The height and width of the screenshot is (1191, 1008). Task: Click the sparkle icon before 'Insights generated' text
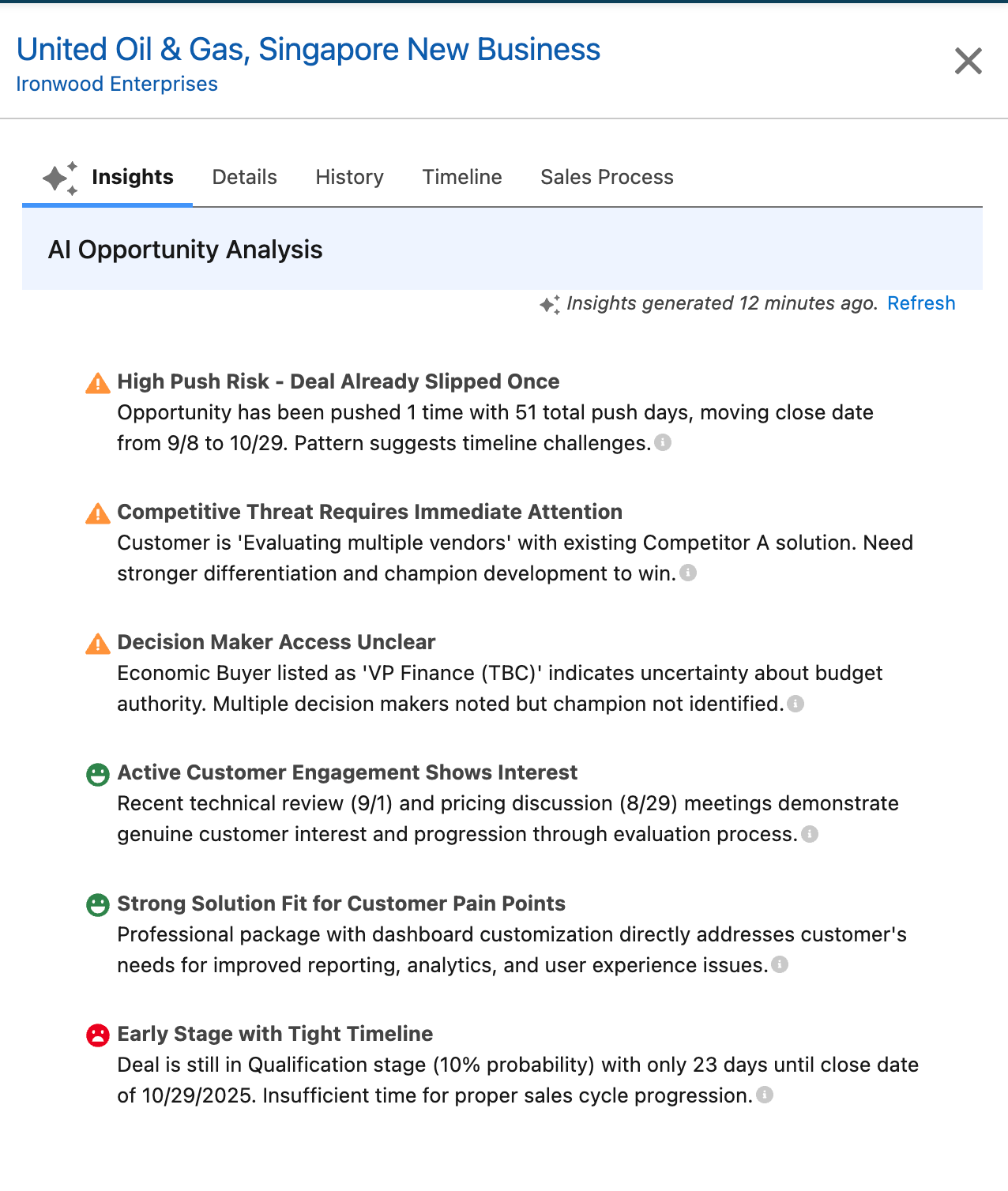point(550,302)
